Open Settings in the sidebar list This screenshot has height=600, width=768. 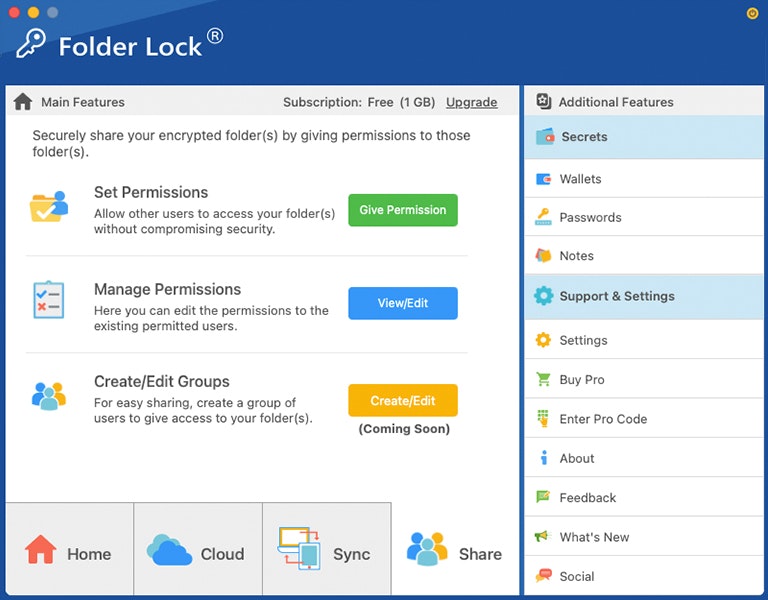[644, 340]
